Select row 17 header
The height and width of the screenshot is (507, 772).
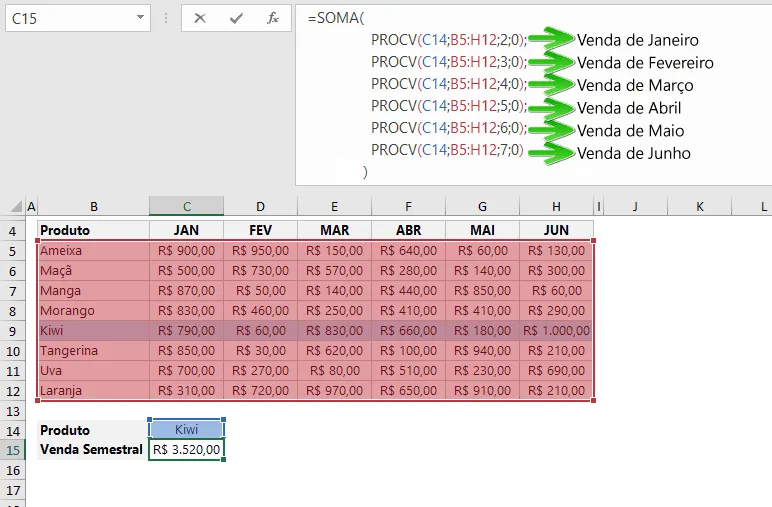click(x=12, y=490)
